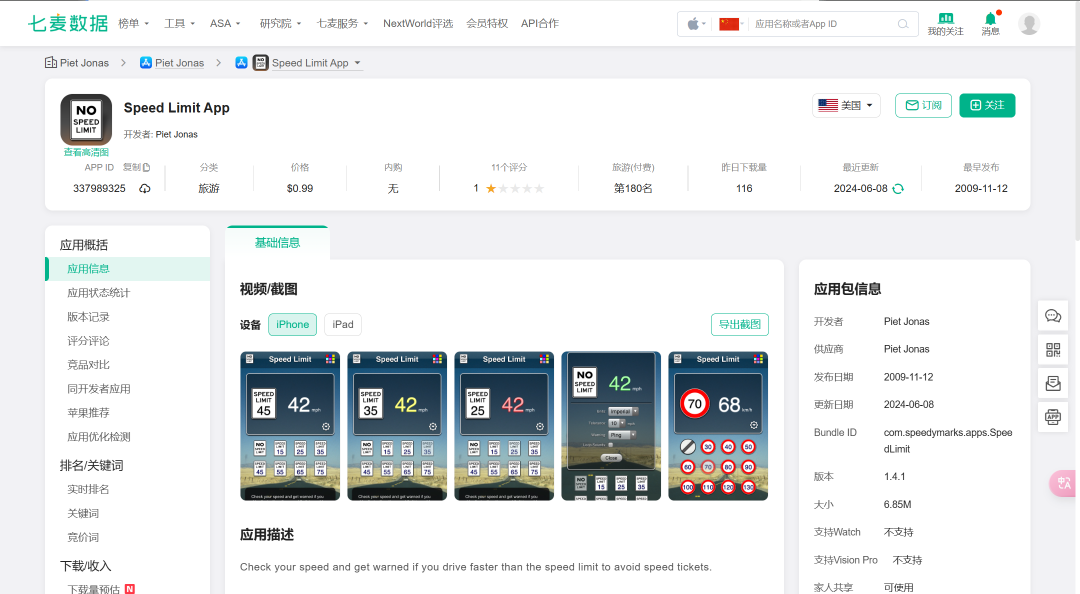This screenshot has height=594, width=1080.
Task: Open the Speed Limit 45 screenshot
Action: tap(290, 426)
